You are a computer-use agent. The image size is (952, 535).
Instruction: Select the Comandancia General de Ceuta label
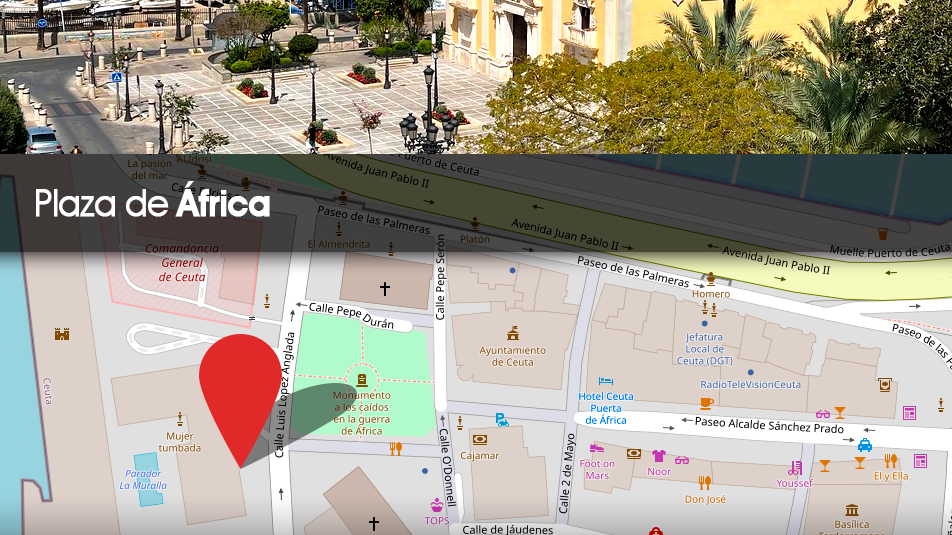coord(182,262)
